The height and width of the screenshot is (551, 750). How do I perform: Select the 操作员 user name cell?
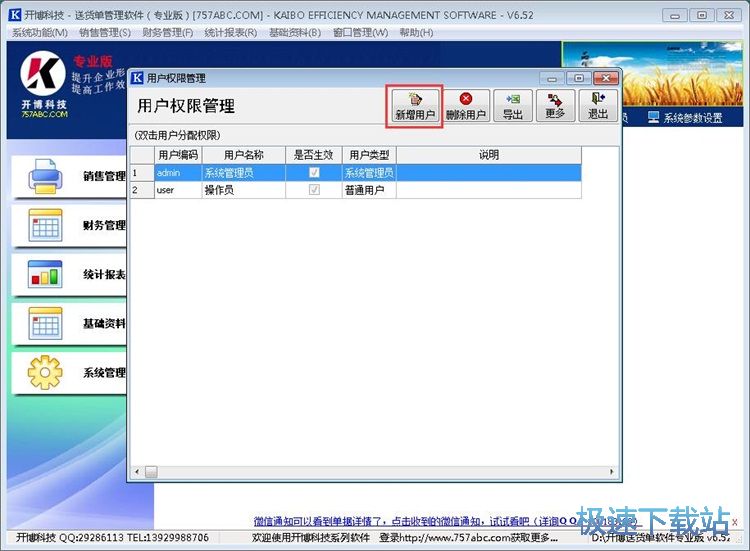click(x=243, y=190)
